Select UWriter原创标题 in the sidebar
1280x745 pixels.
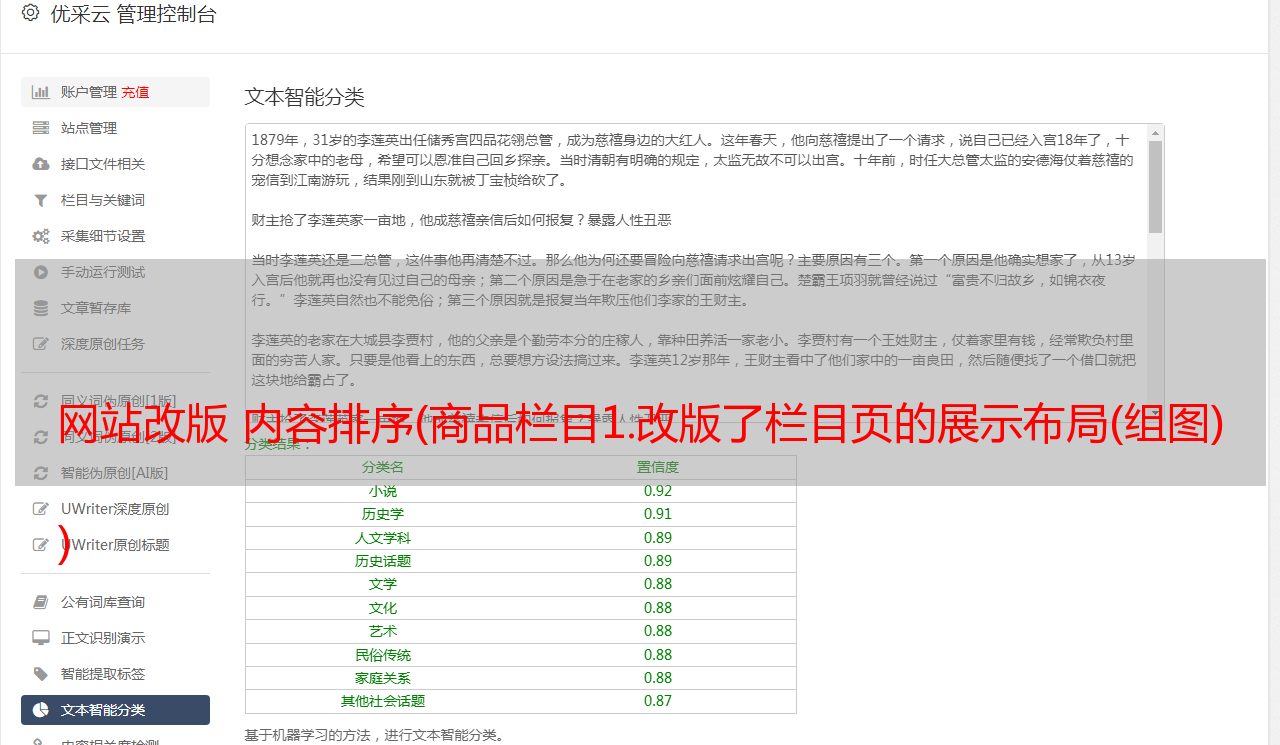(x=115, y=545)
